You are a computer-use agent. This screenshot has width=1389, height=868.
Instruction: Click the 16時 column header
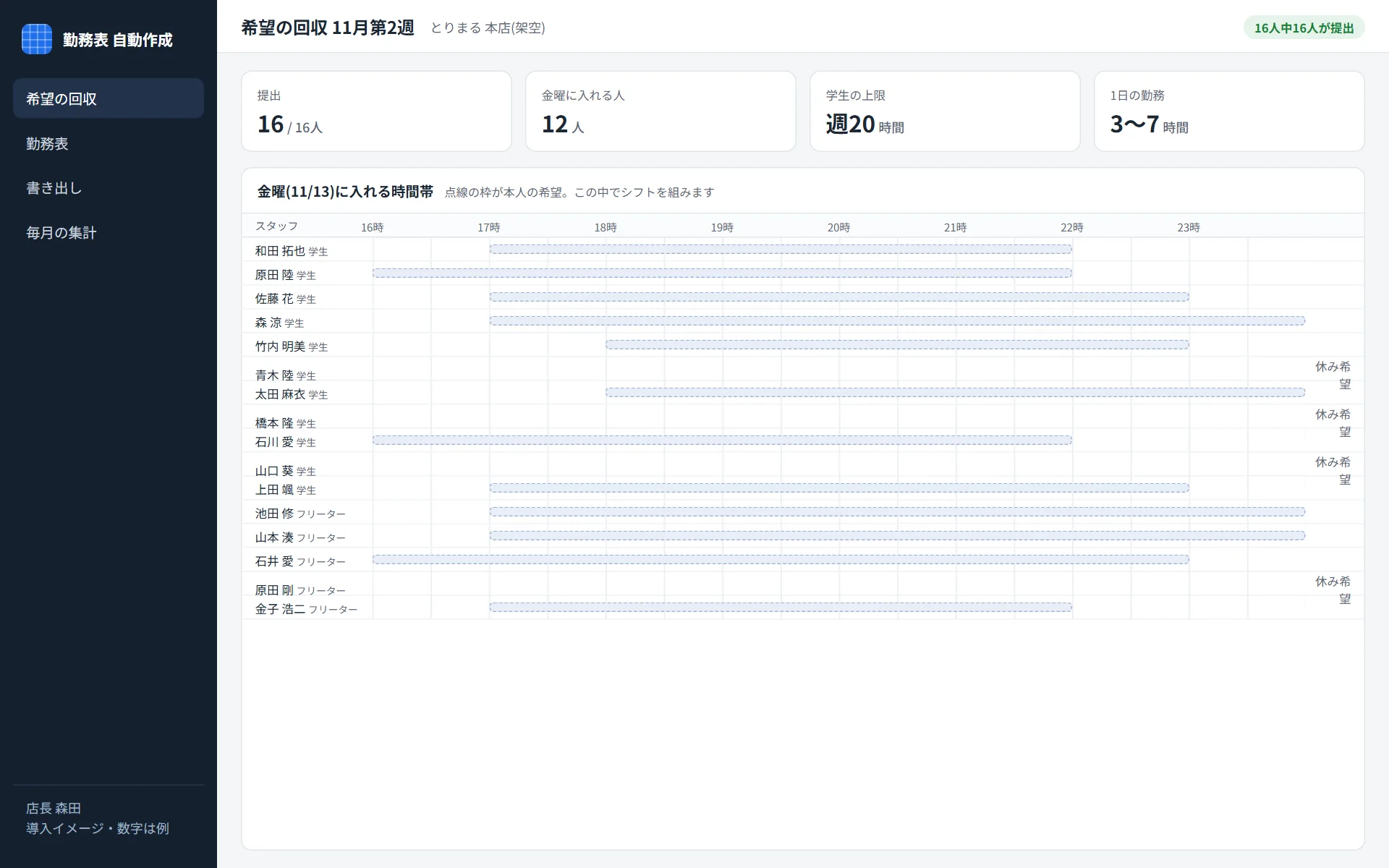[x=372, y=227]
